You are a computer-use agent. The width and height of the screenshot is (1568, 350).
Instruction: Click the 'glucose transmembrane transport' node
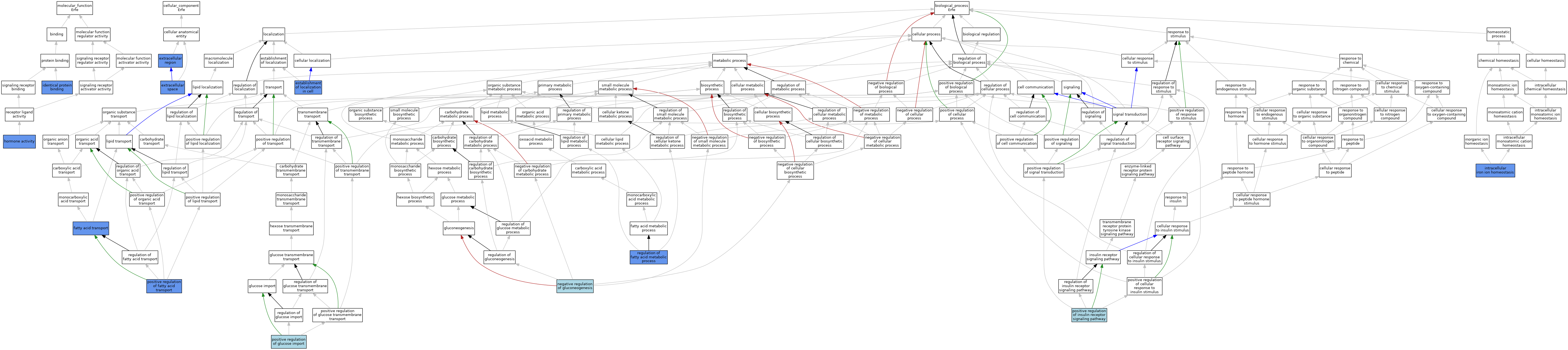292,257
